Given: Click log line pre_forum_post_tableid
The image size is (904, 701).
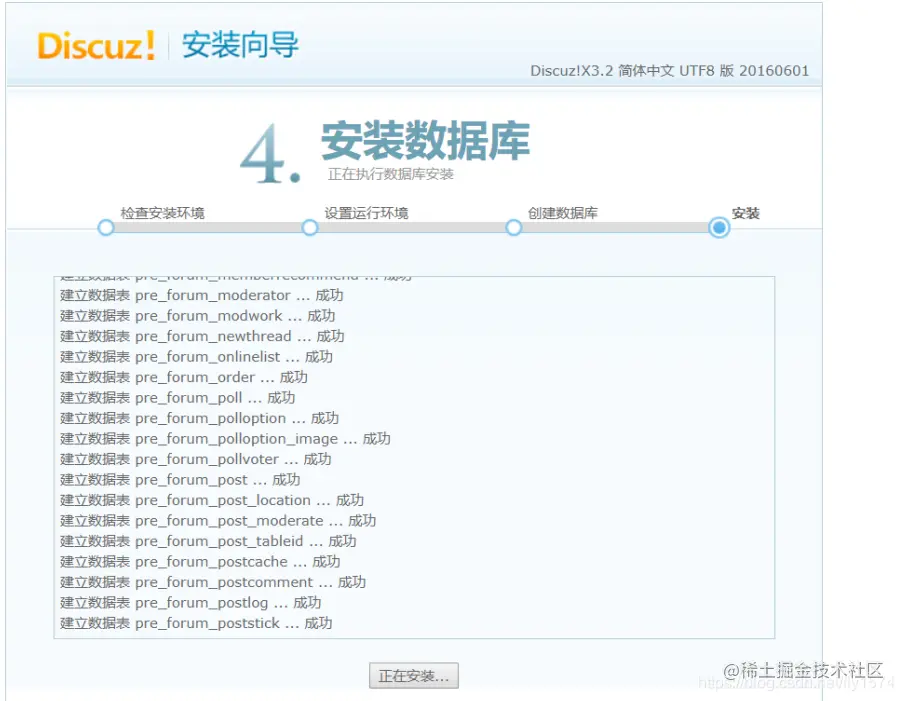Looking at the screenshot, I should pyautogui.click(x=208, y=541).
